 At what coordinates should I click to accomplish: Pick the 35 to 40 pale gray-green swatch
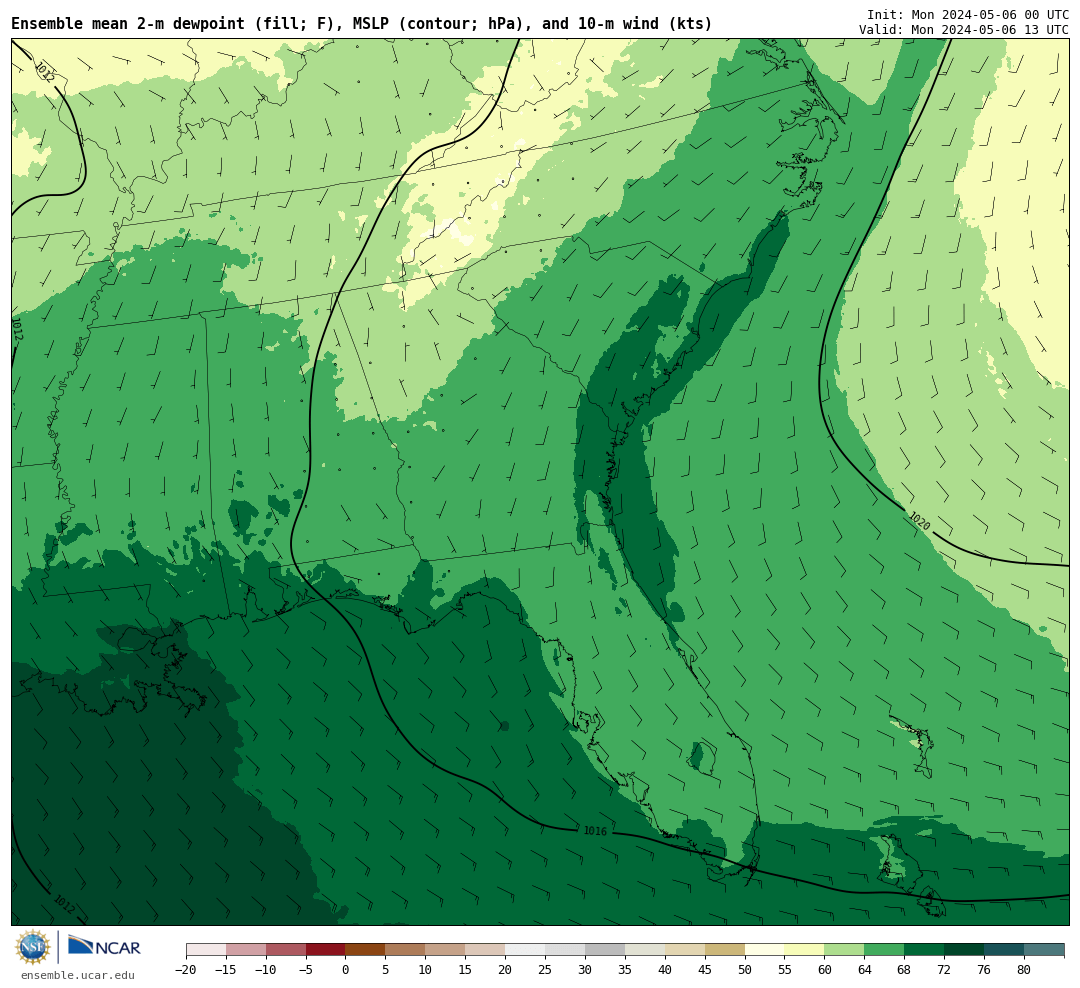(645, 950)
